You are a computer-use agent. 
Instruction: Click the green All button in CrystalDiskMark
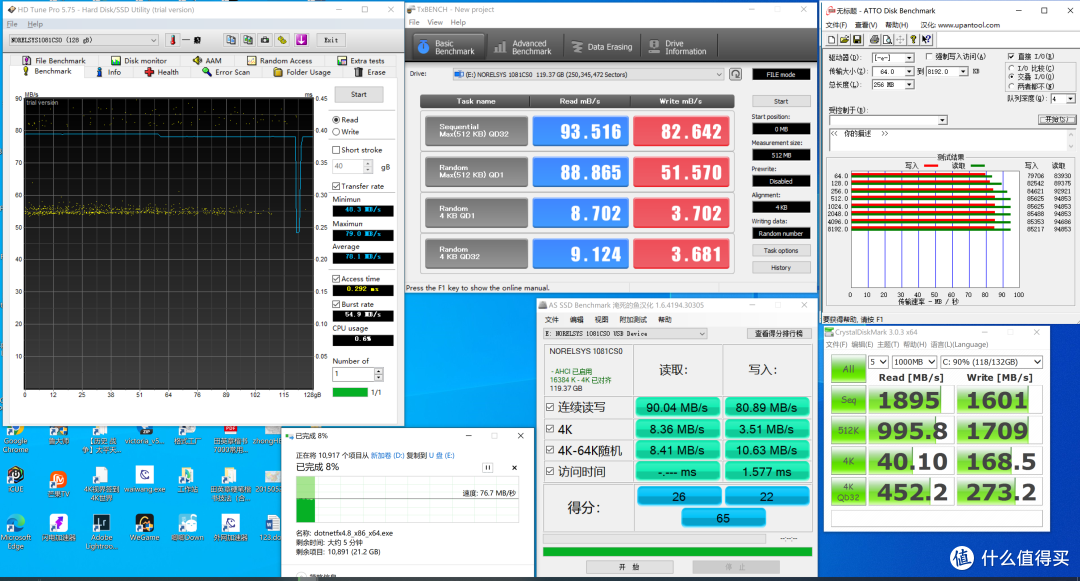coord(849,369)
